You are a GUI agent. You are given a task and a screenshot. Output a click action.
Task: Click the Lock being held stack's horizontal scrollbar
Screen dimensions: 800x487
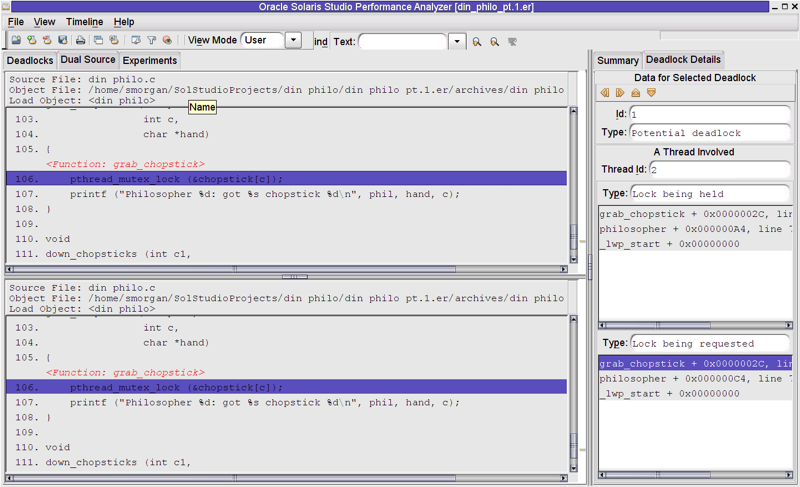695,325
